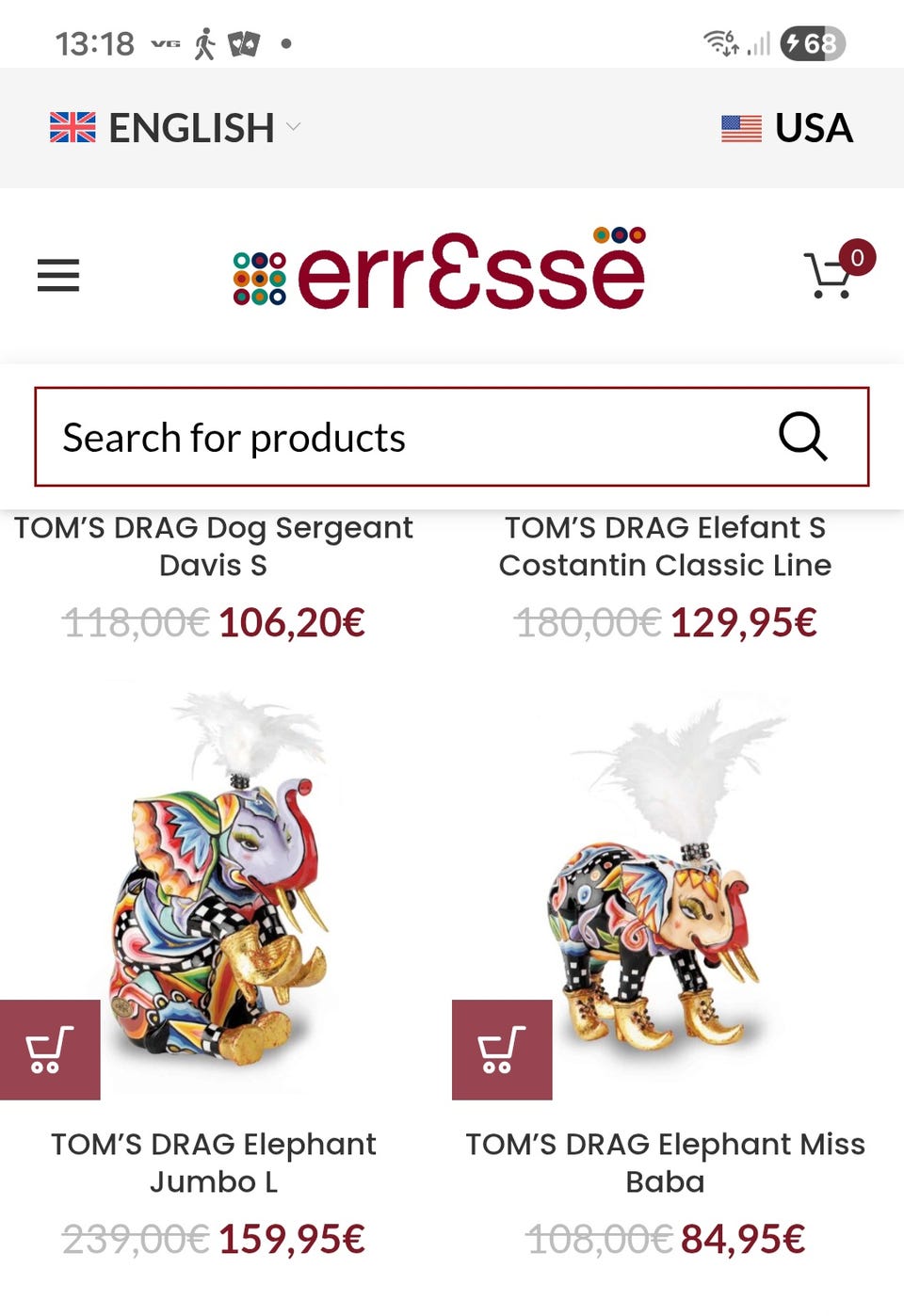Click the errEsse logo to go home

438,275
